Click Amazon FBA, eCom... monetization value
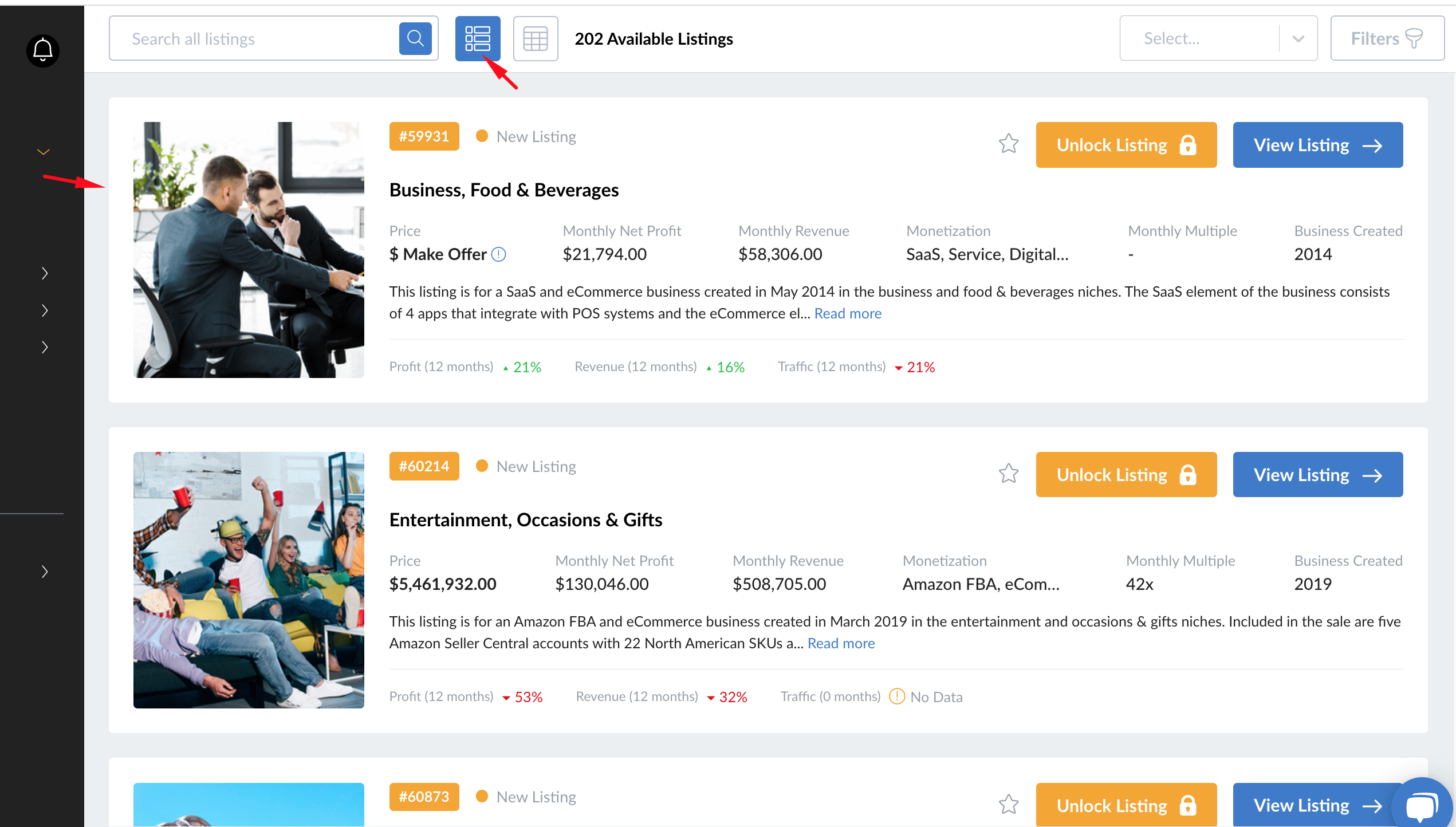 (981, 584)
